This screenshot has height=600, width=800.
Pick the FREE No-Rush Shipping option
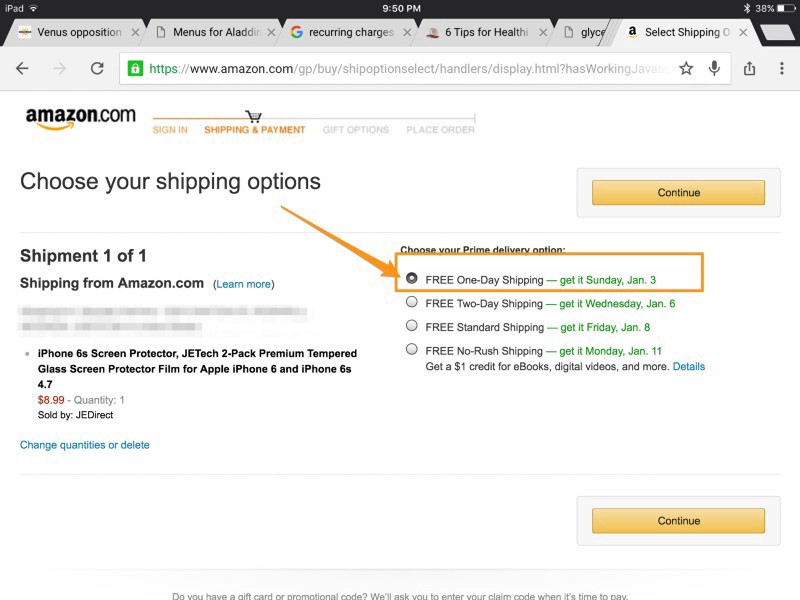pos(412,350)
